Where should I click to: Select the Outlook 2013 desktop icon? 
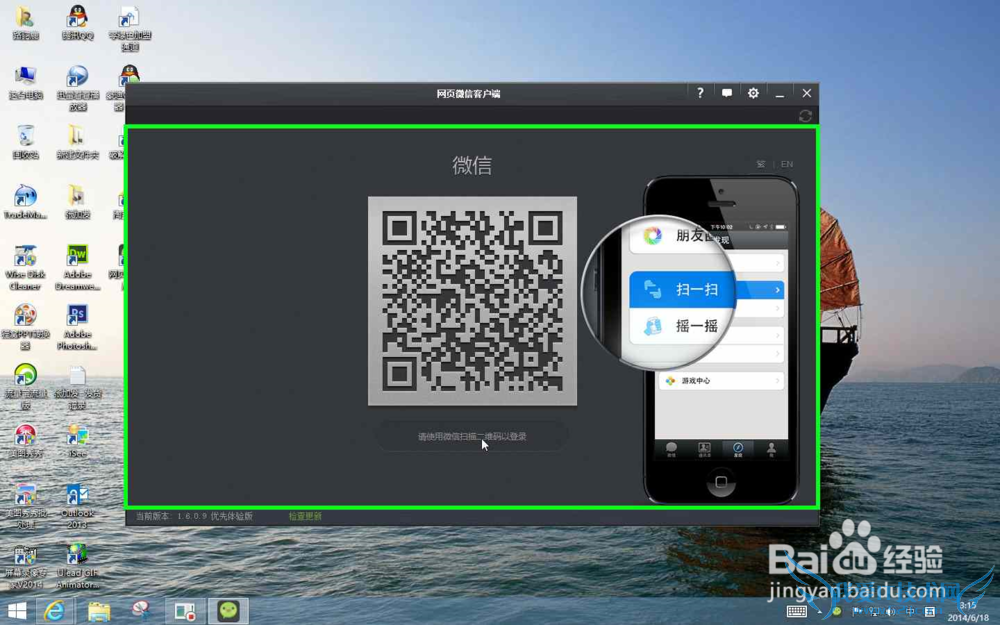(77, 506)
